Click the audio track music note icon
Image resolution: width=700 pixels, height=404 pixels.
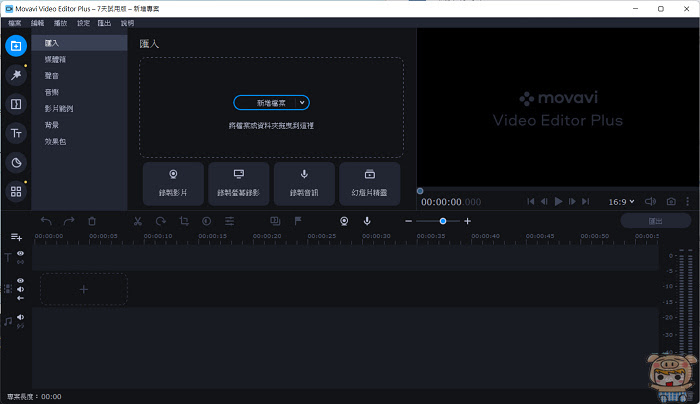tap(8, 321)
